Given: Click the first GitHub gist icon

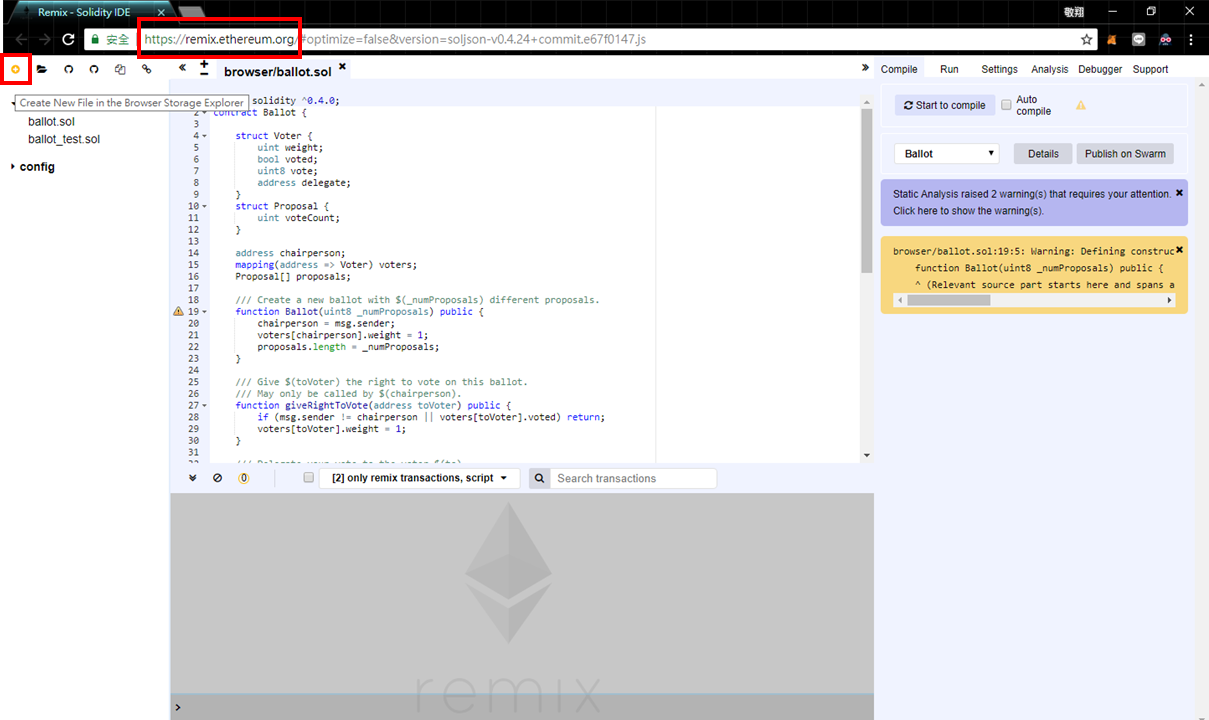Looking at the screenshot, I should coord(68,69).
